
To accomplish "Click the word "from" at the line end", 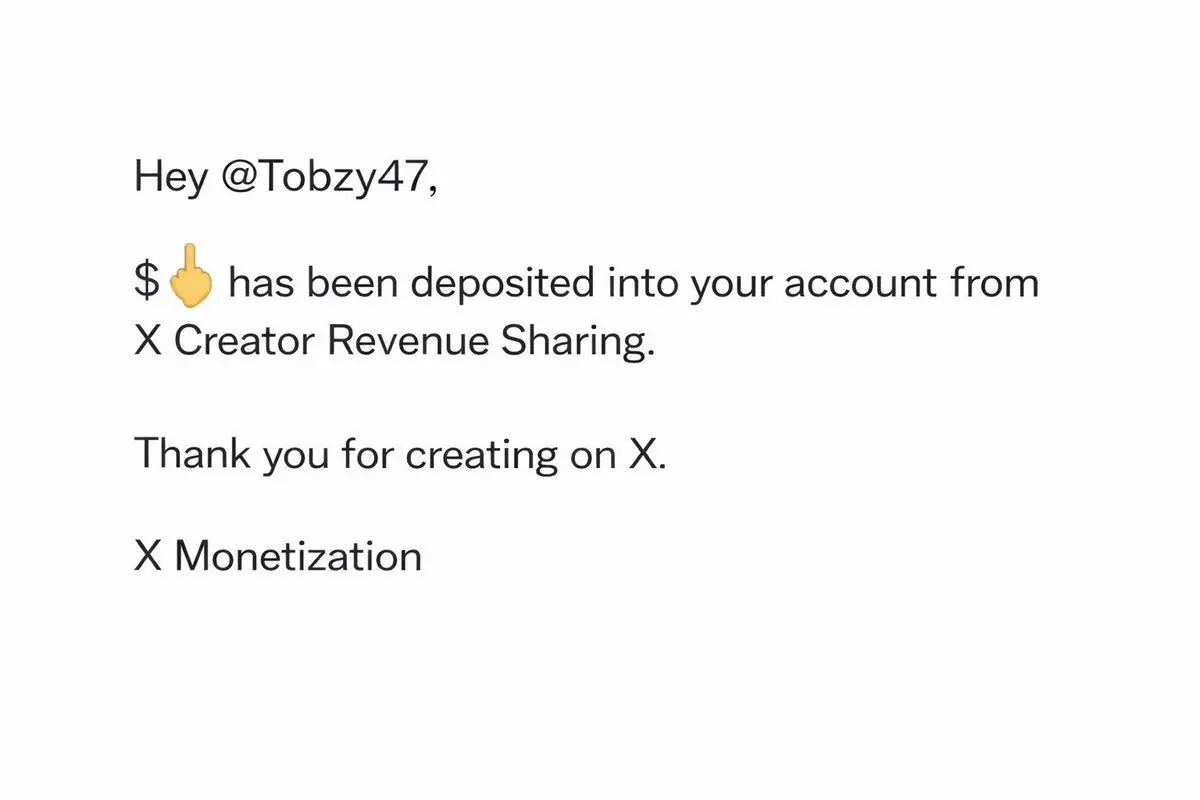I will pyautogui.click(x=995, y=284).
